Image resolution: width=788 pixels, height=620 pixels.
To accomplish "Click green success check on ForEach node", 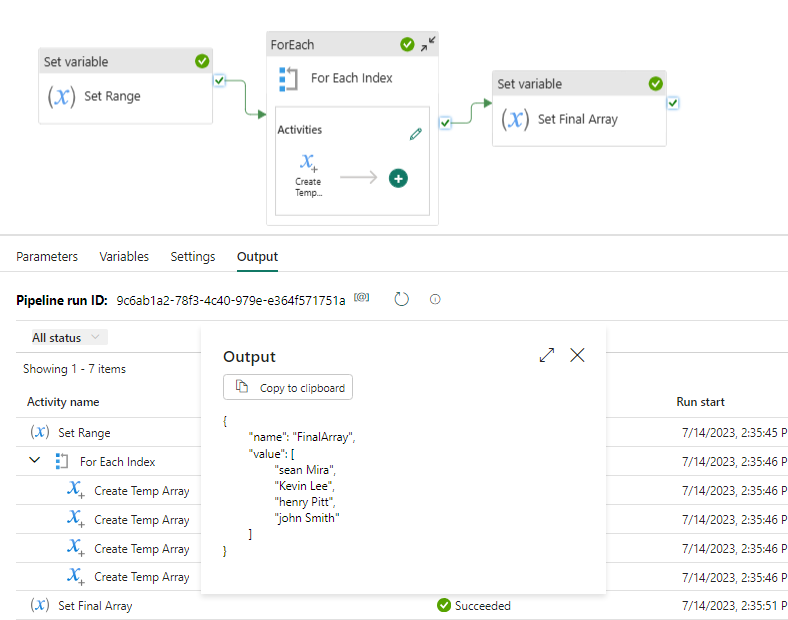I will point(407,44).
